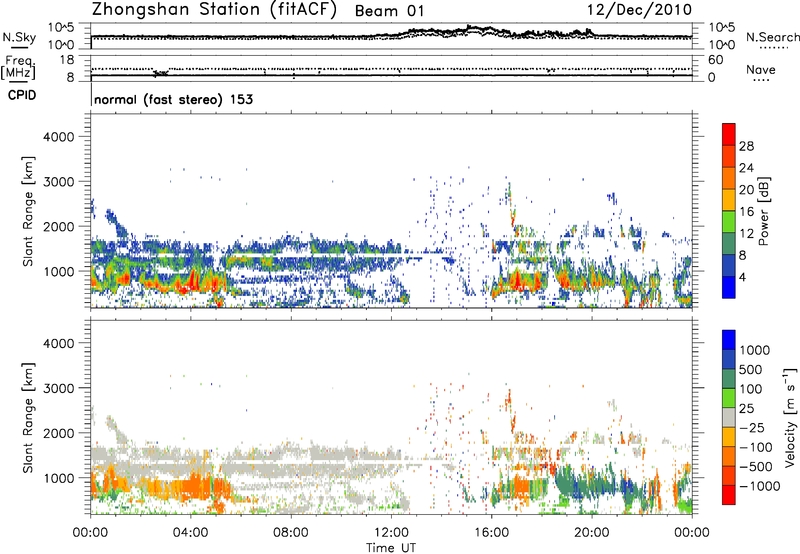The image size is (800, 554).
Task: Click 'Slant Range [km]' label of Velocity panel
Action: click(28, 417)
